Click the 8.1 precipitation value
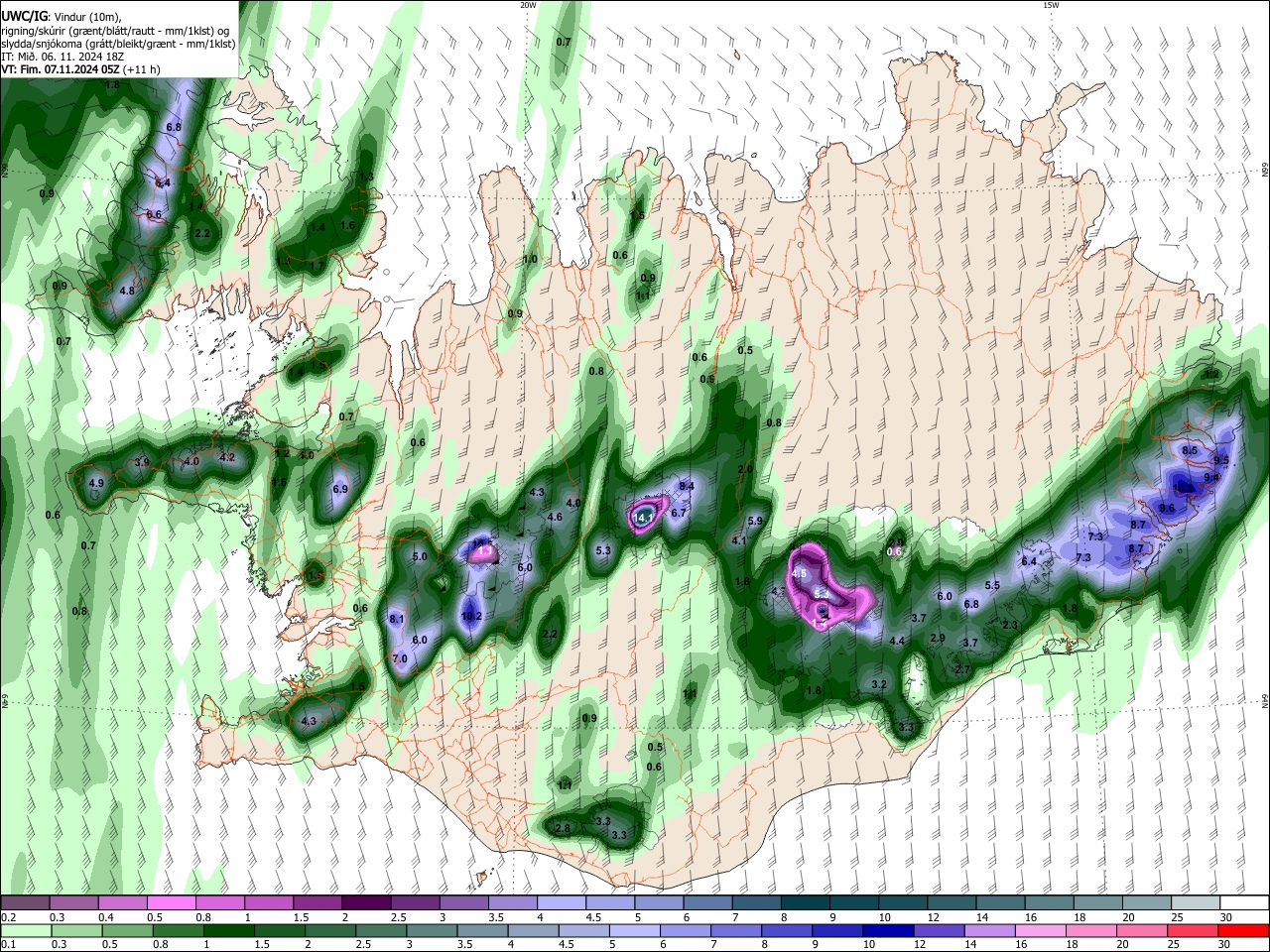Screen dimensions: 1270x952 397,619
